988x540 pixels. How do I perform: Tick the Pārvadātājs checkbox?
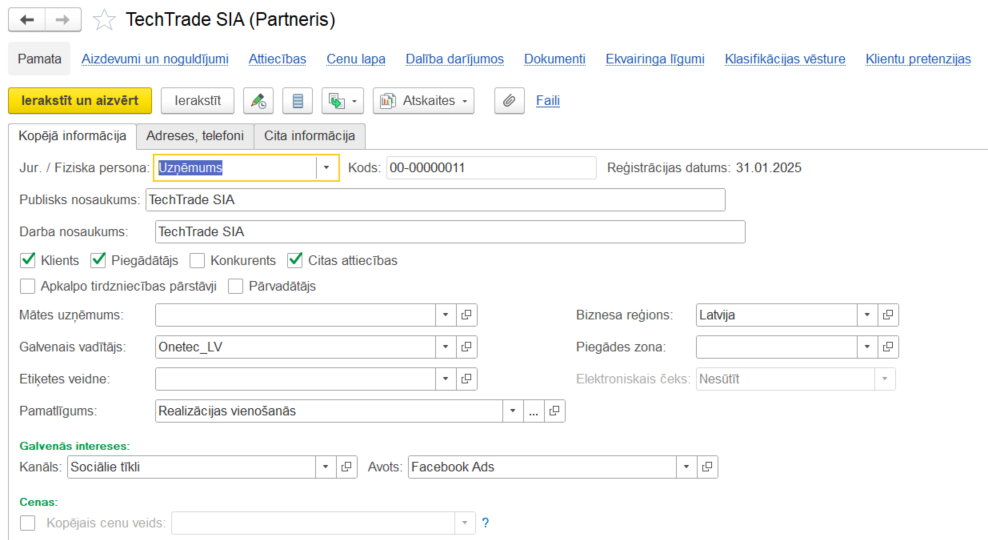click(236, 287)
